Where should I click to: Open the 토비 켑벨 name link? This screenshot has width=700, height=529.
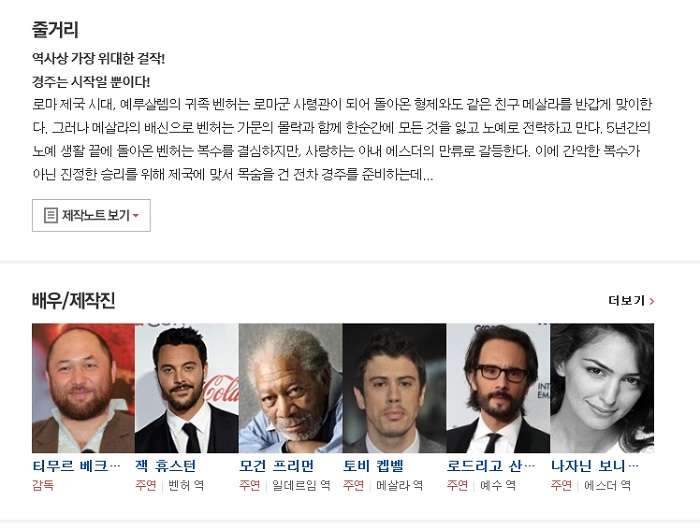tap(373, 466)
